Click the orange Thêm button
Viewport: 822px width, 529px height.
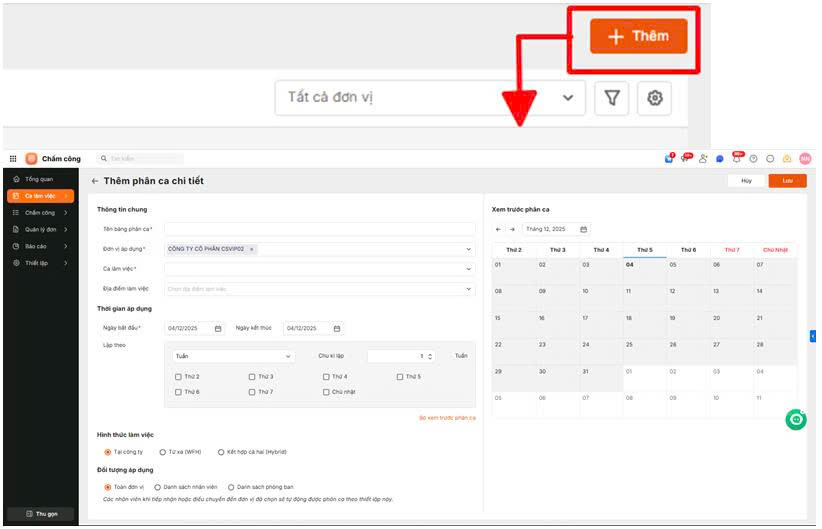coord(639,36)
